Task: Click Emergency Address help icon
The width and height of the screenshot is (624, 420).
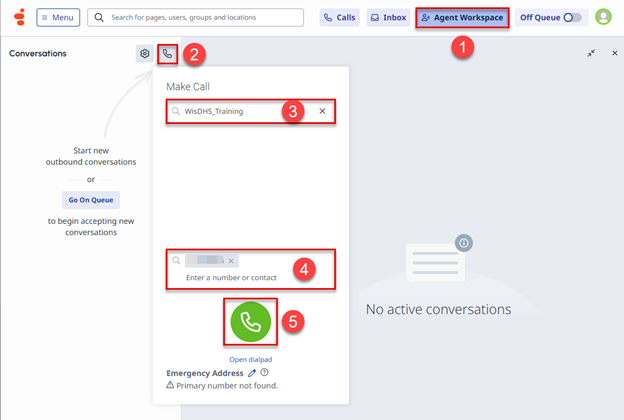Action: click(x=264, y=373)
